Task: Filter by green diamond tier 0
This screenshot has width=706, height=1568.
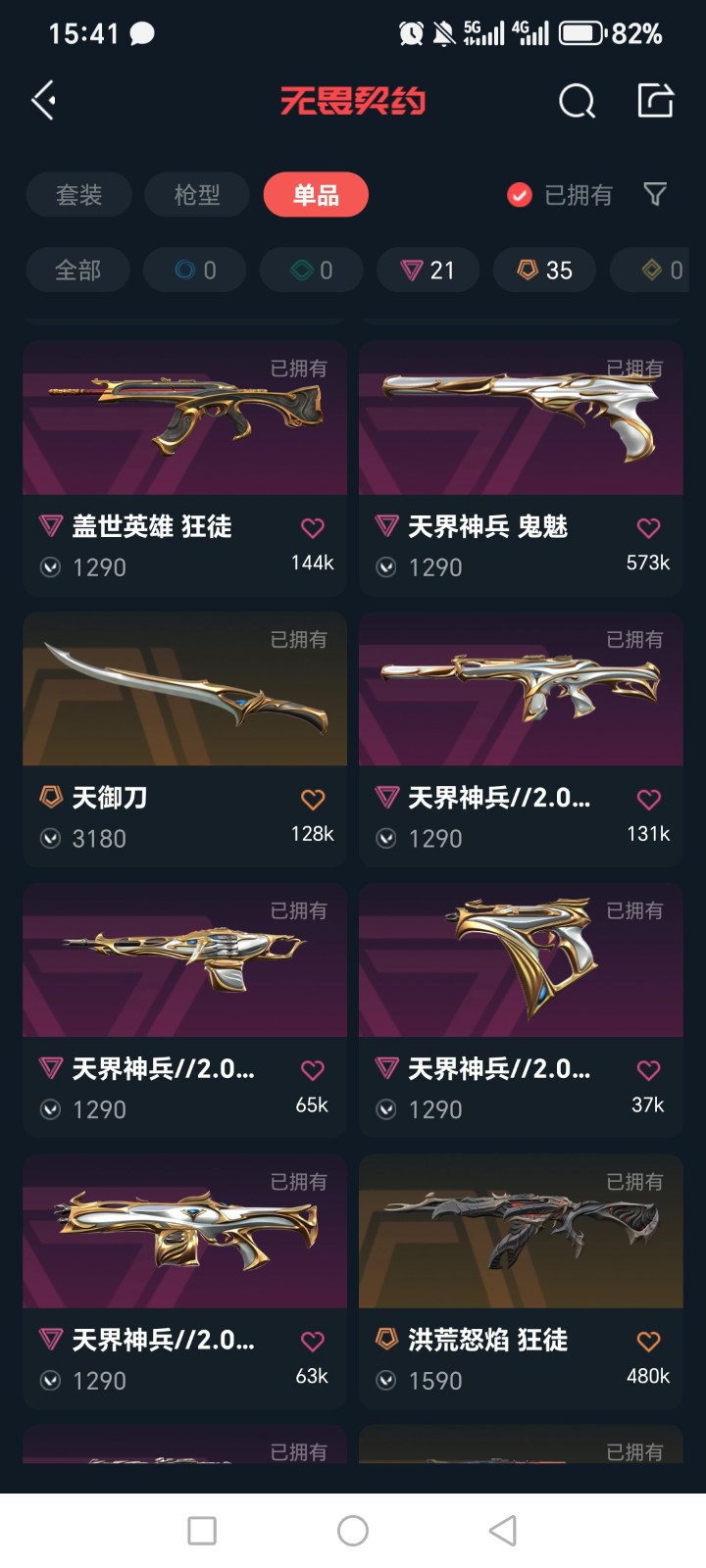Action: 312,270
